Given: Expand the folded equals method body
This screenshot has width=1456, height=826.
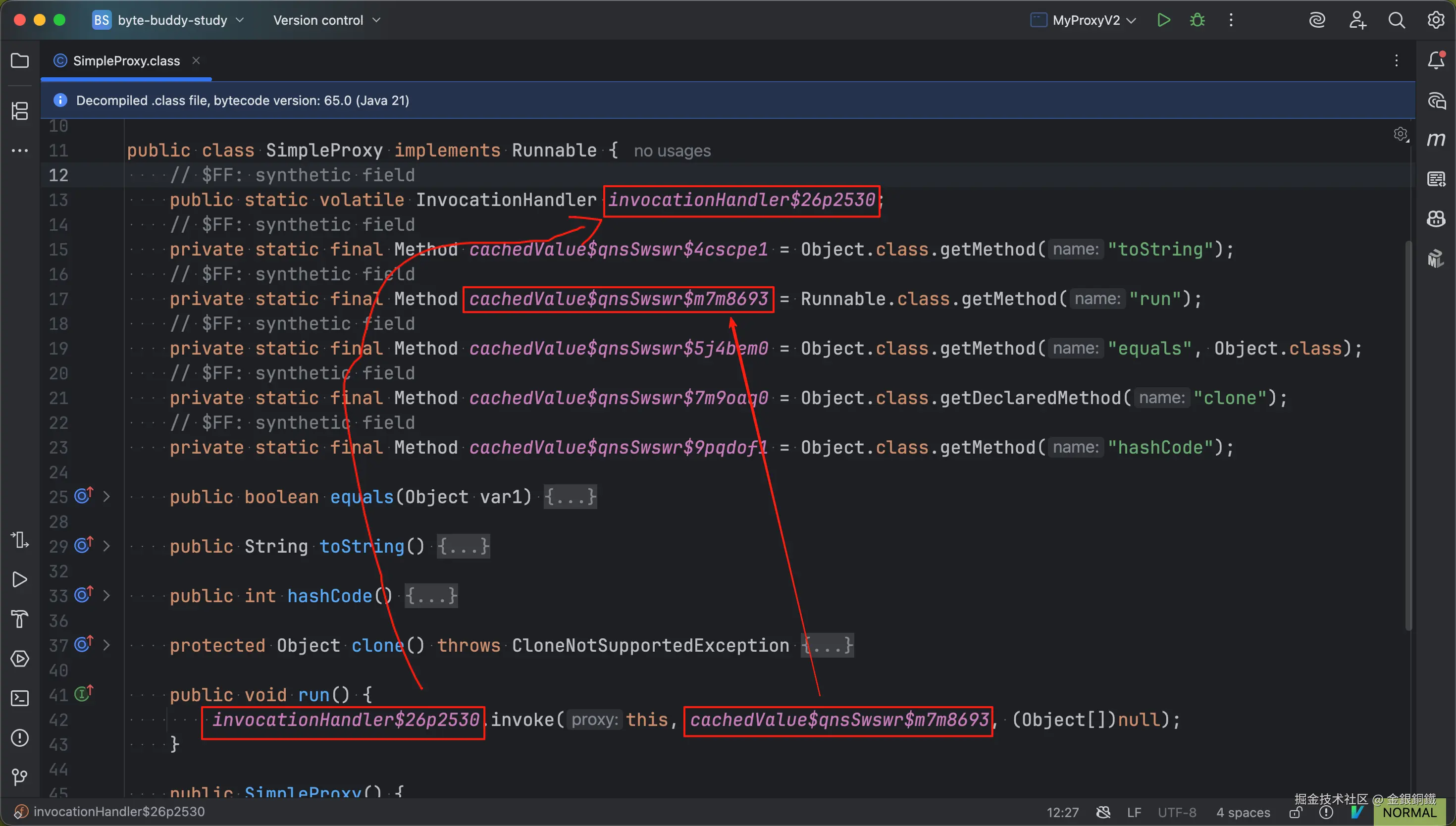Looking at the screenshot, I should click(x=570, y=497).
